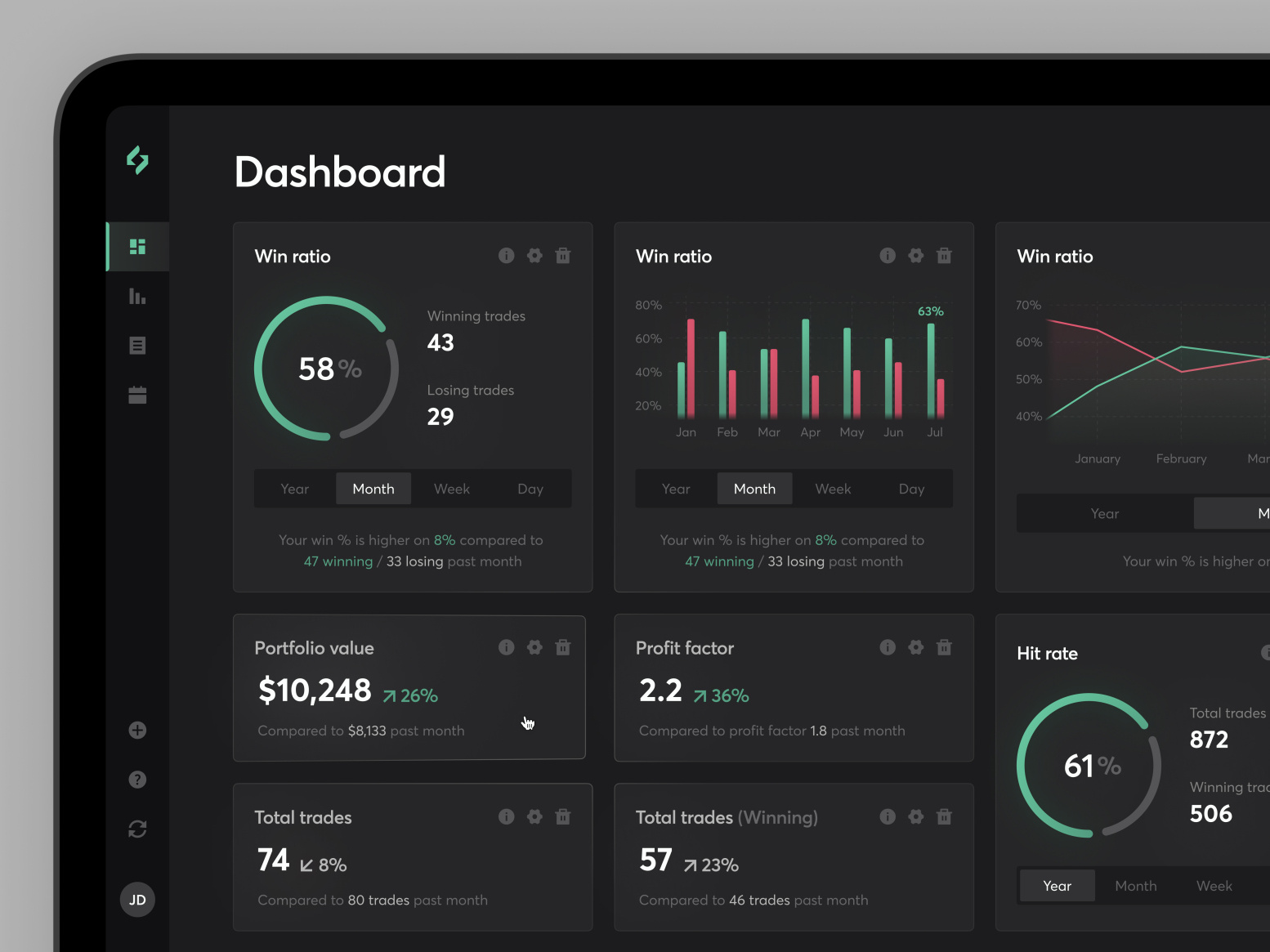This screenshot has height=952, width=1270.
Task: Select Day on the second Win ratio card
Action: point(911,488)
